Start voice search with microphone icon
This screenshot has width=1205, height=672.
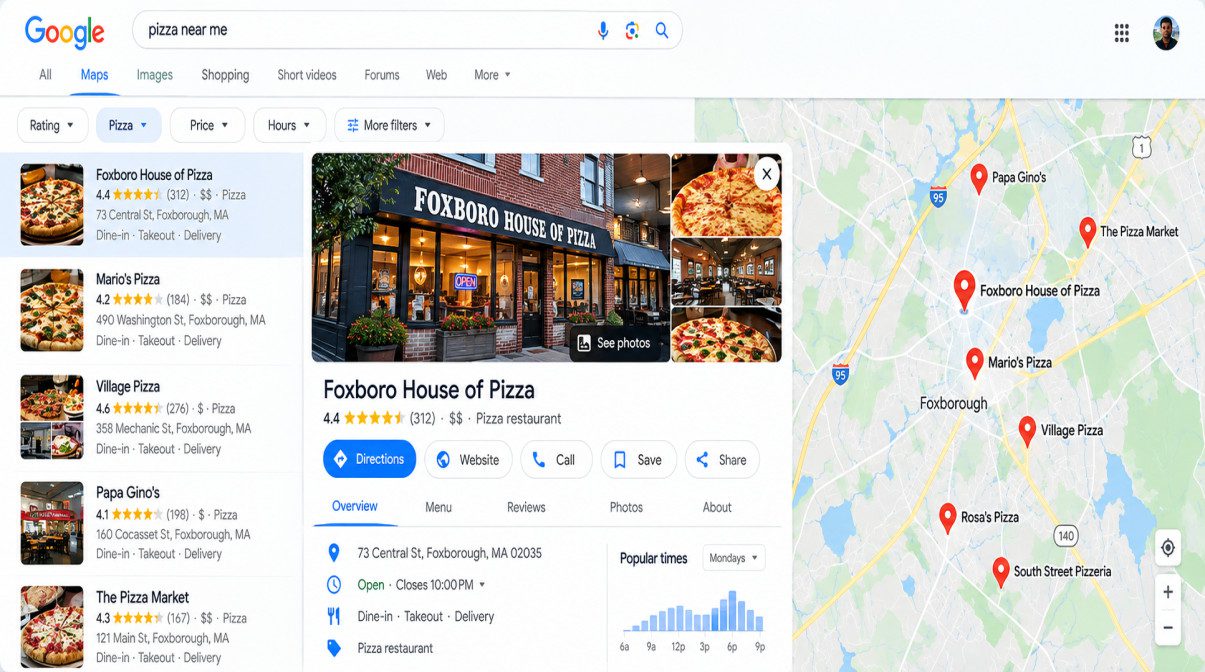tap(603, 31)
